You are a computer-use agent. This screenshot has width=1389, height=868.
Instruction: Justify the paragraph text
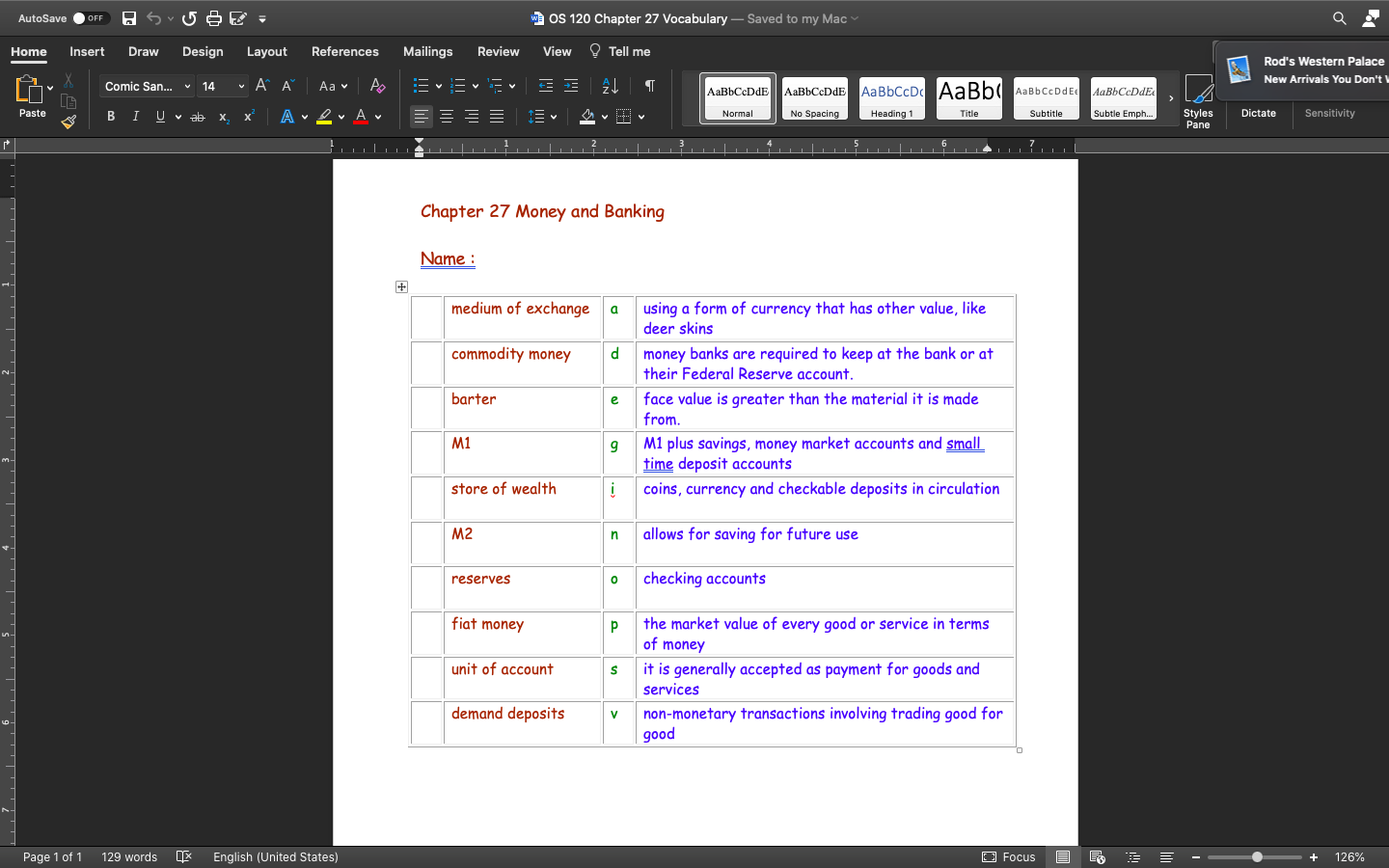pos(497,117)
